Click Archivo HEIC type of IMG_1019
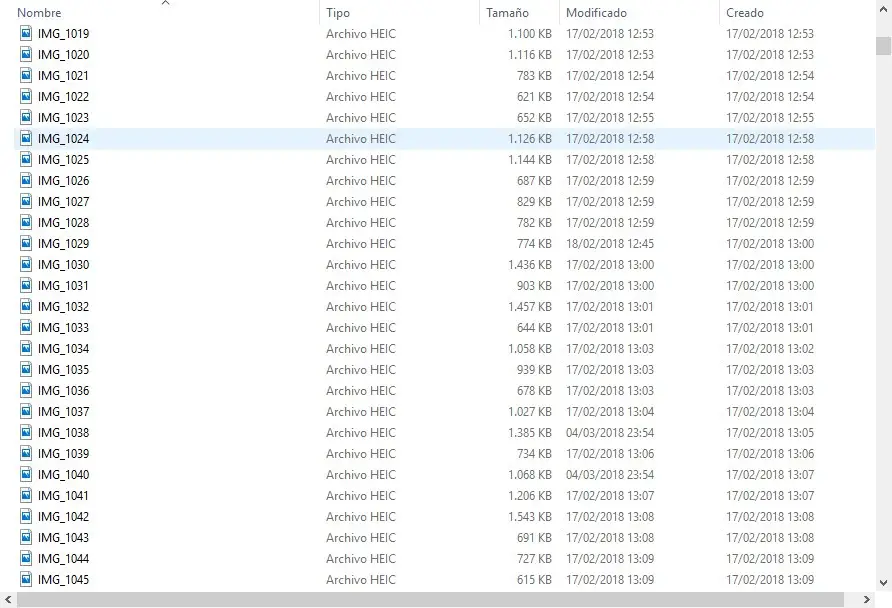The width and height of the screenshot is (892, 608). (x=361, y=34)
